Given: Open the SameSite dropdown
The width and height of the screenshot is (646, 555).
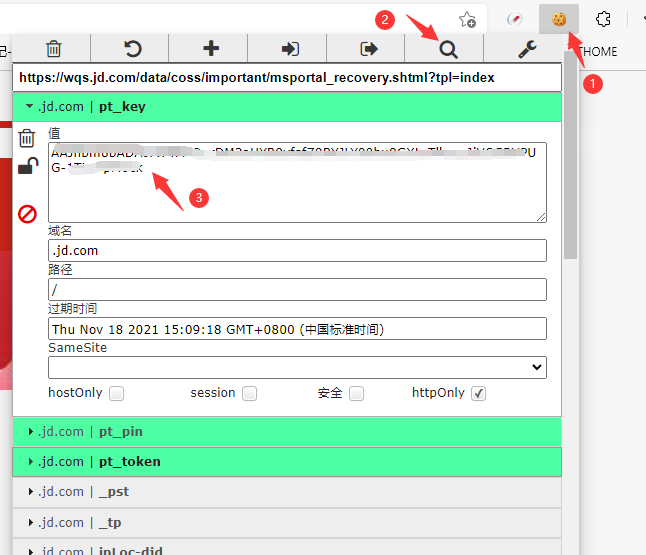Looking at the screenshot, I should (297, 367).
